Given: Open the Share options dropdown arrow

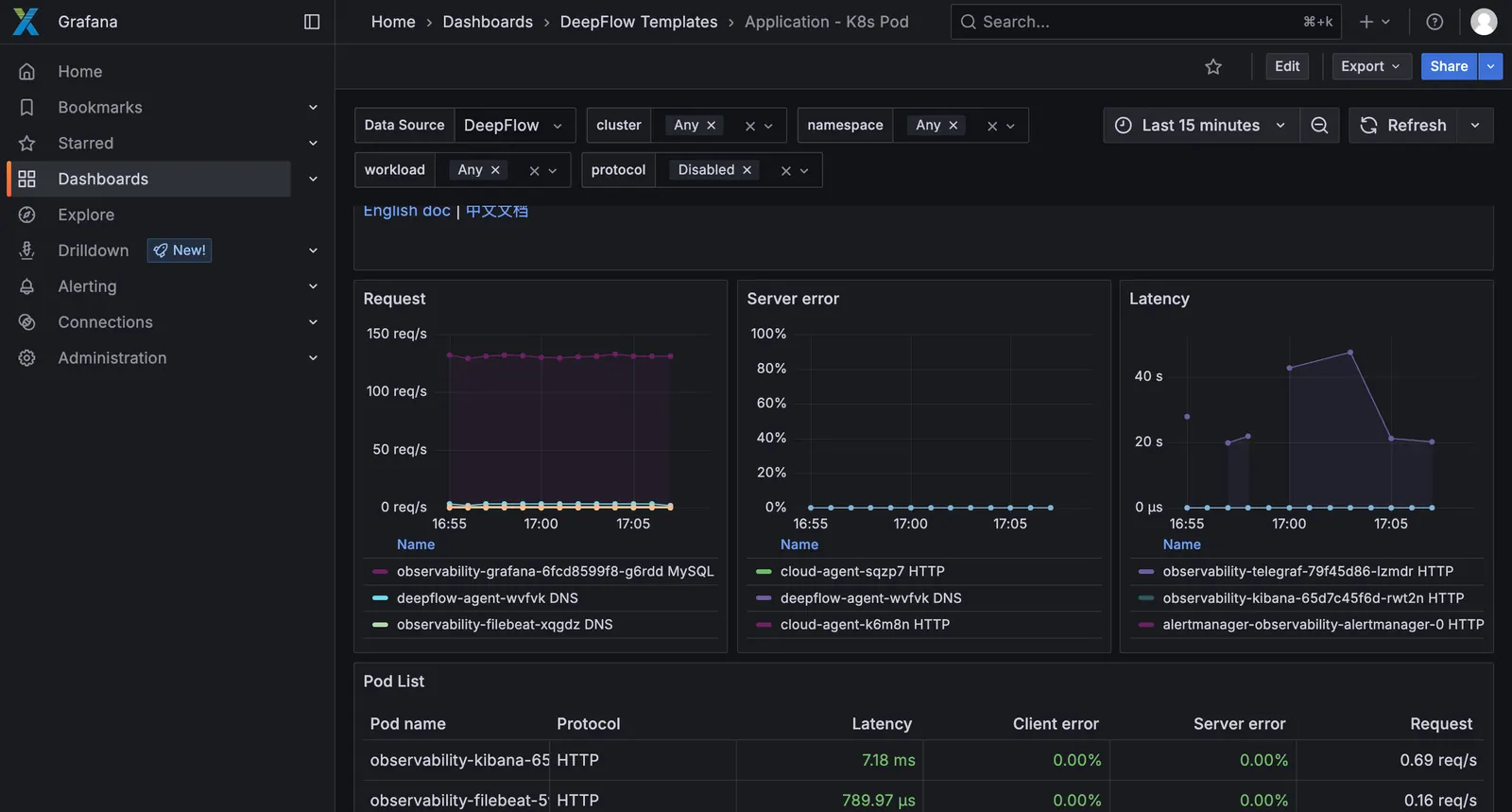Looking at the screenshot, I should [1490, 66].
